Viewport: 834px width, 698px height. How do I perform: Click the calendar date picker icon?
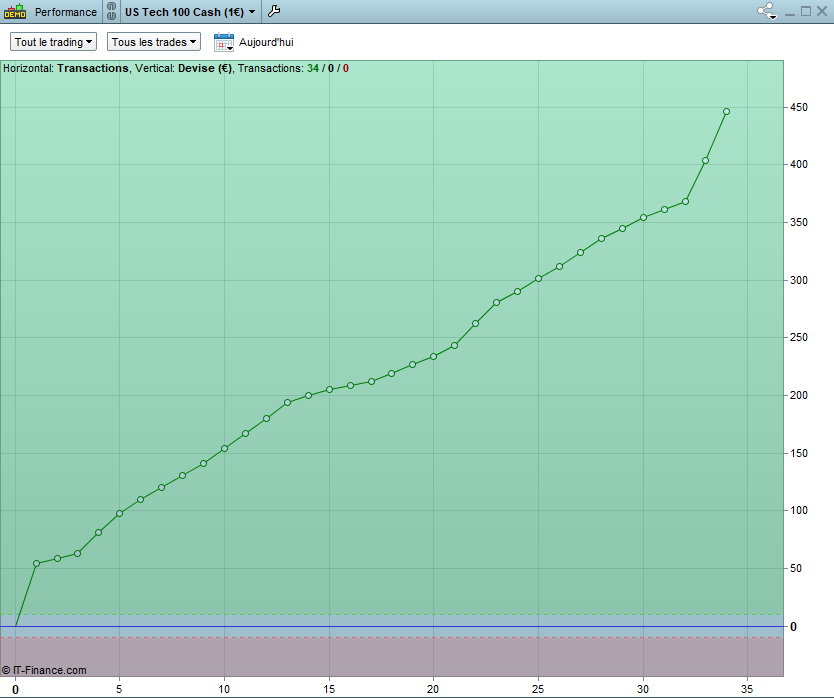(x=224, y=42)
